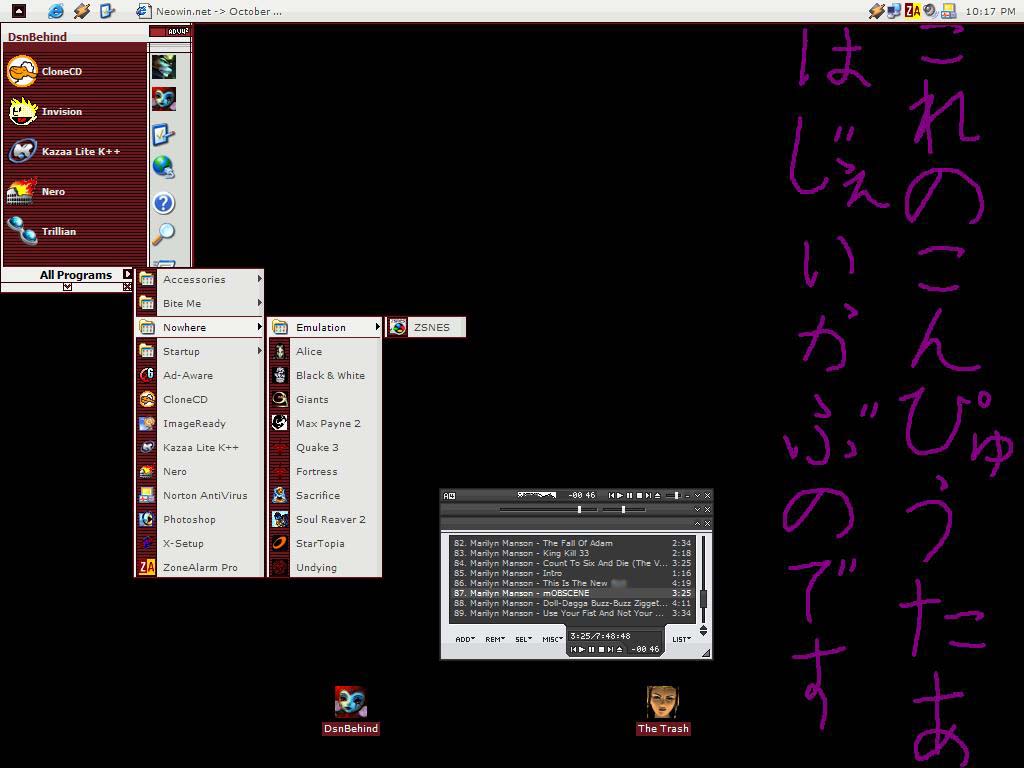Screen dimensions: 1024x768
Task: Choose Max Payne 2 from the Nowhere menu
Action: (326, 424)
